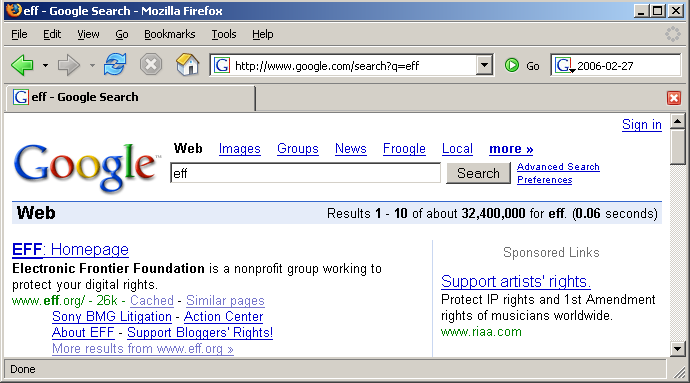Click the Sponsored Links heading text
Viewport: 690px width, 383px height.
(x=551, y=252)
